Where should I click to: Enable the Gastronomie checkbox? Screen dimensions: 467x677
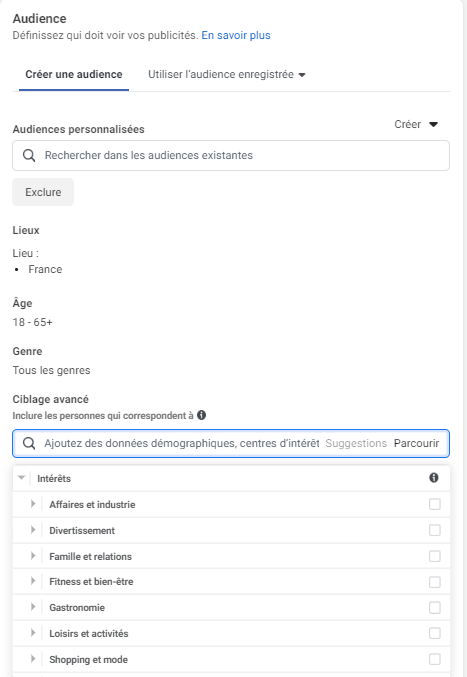pos(435,608)
